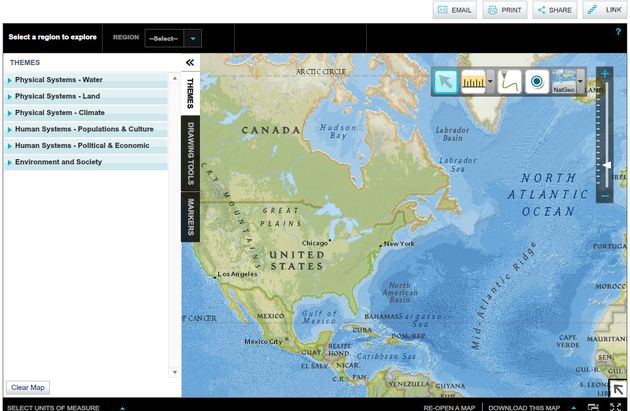Open the measure tool dropdown arrow

tap(490, 82)
